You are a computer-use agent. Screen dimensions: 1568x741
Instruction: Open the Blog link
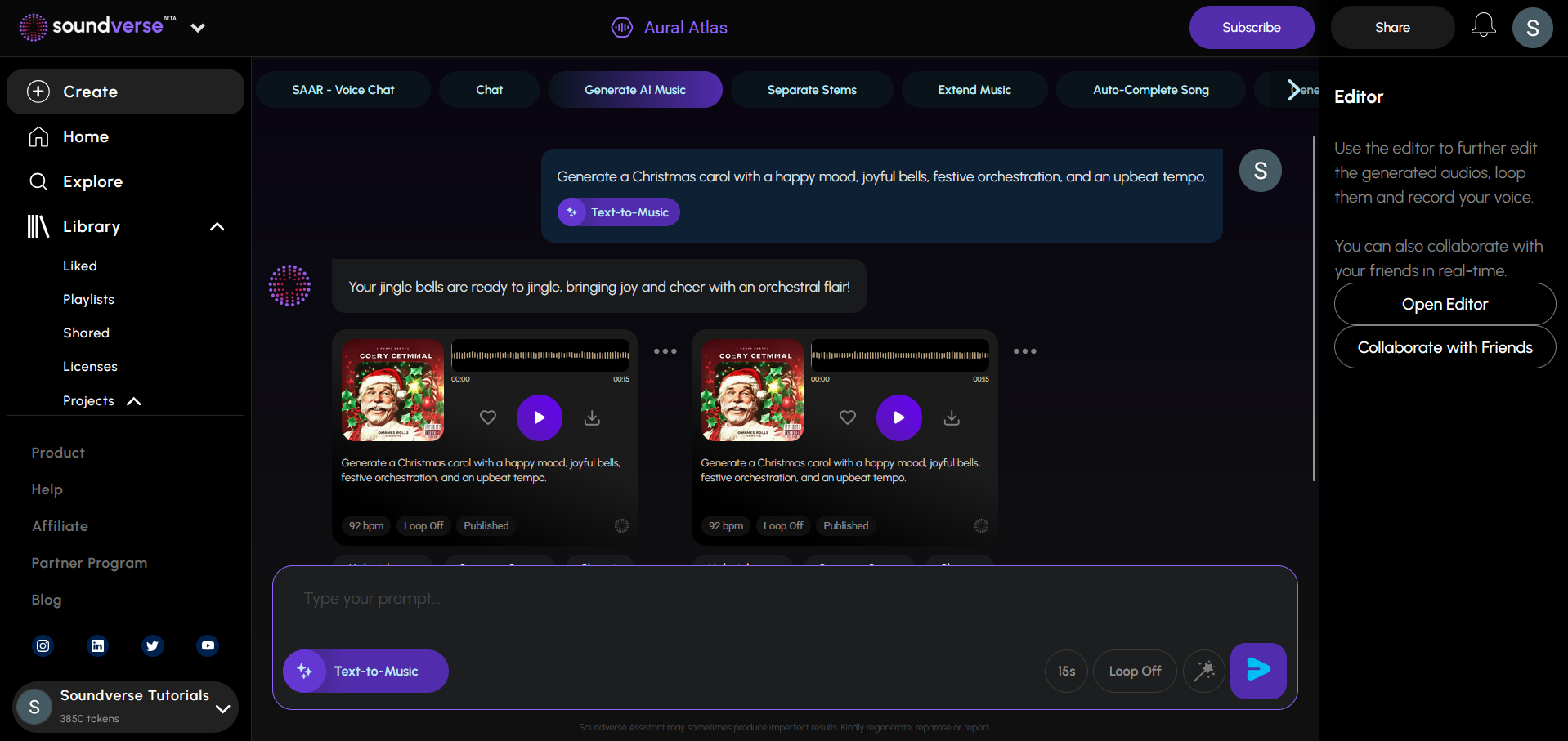point(47,600)
